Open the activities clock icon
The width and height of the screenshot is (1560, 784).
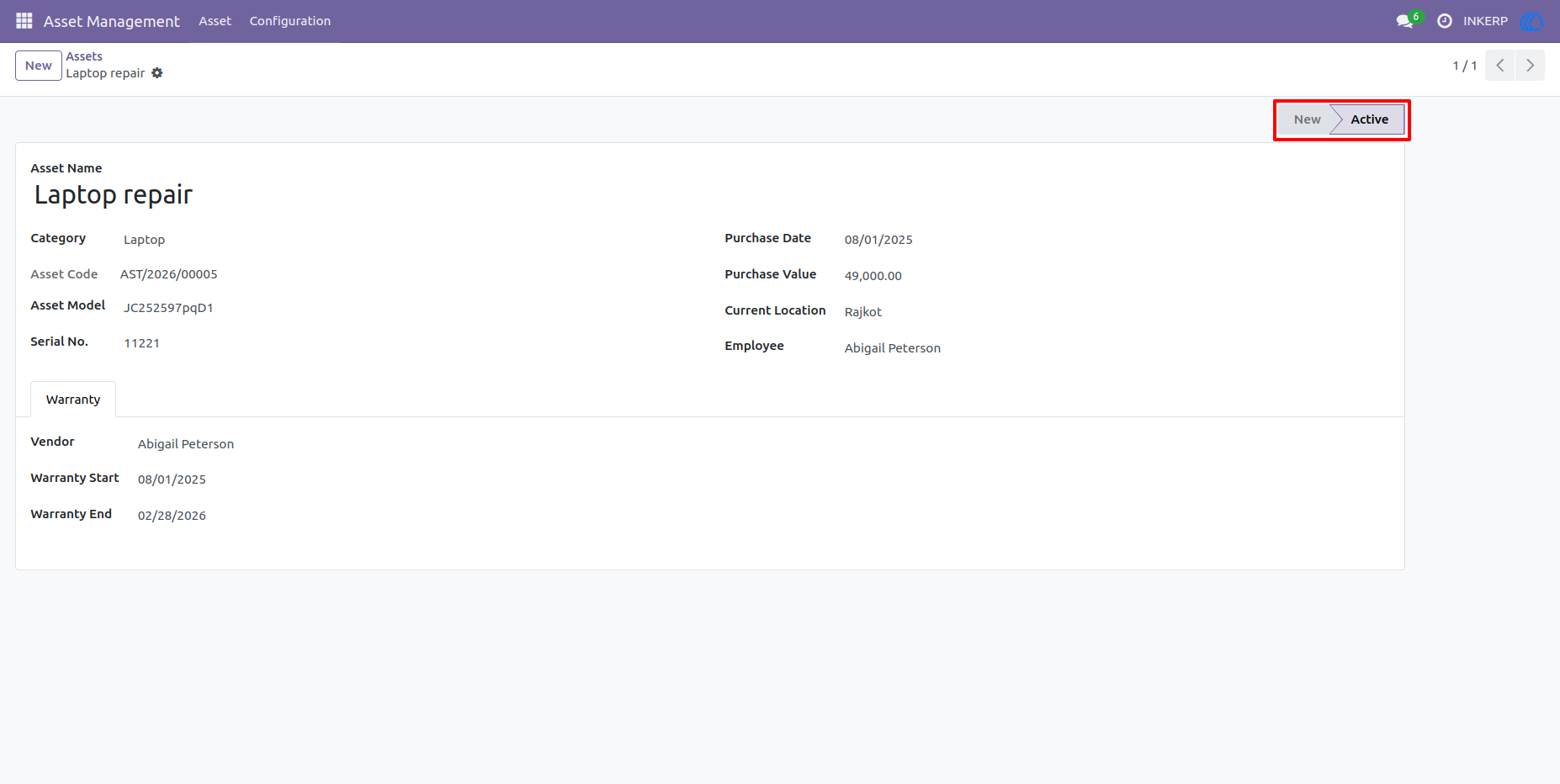(1445, 21)
